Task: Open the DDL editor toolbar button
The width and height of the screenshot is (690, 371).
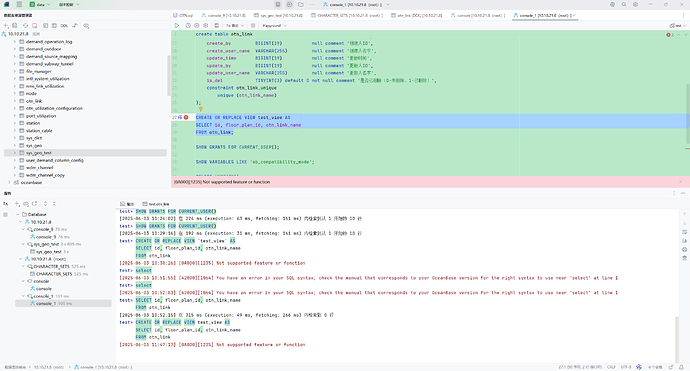Action: coord(64,26)
